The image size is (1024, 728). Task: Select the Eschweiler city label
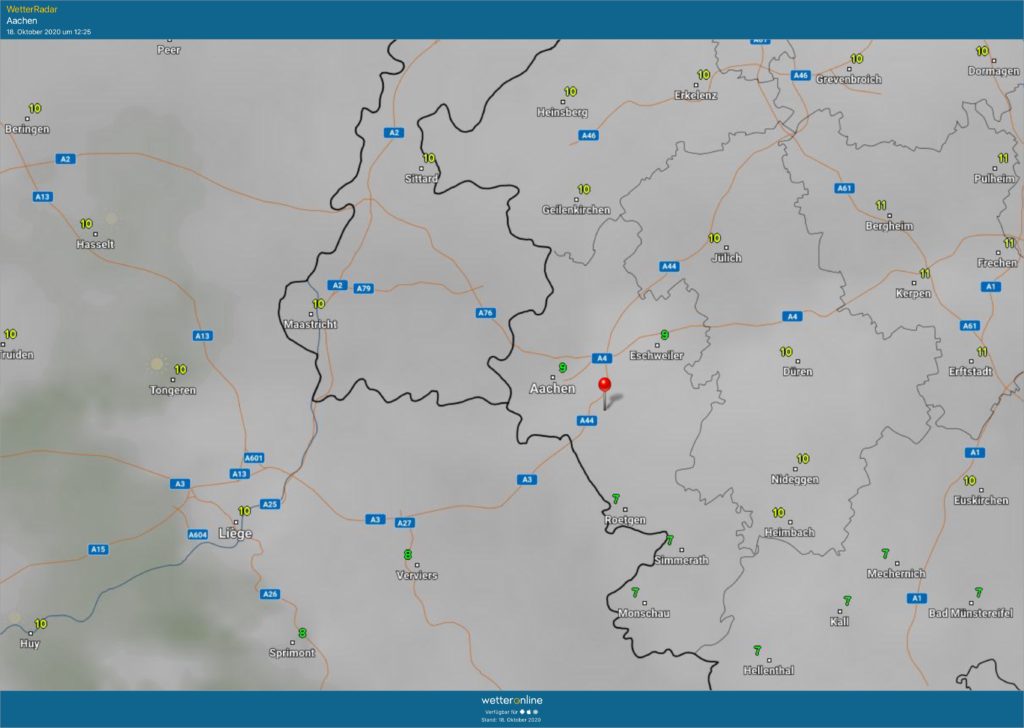(x=657, y=356)
